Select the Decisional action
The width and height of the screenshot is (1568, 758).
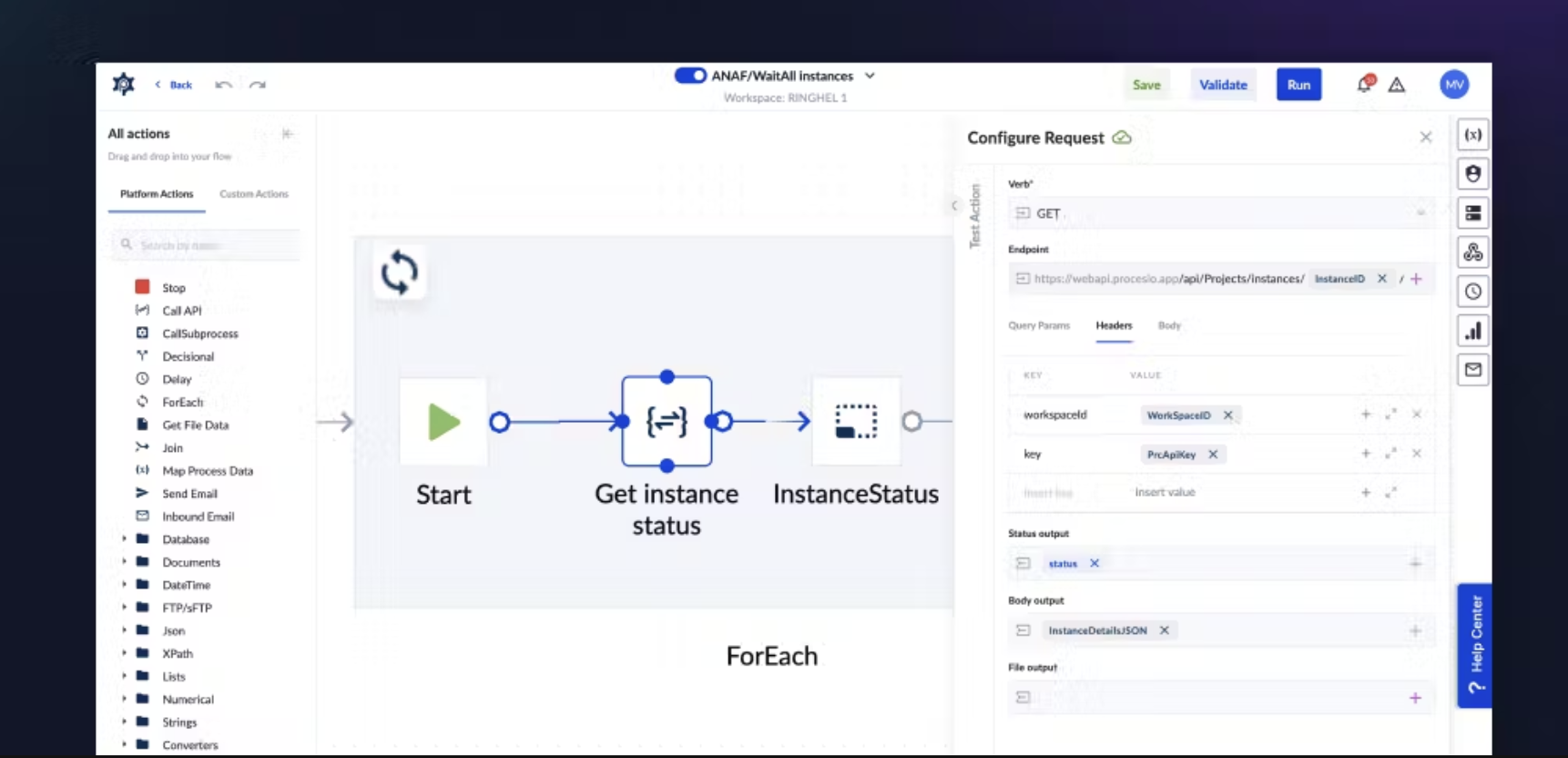point(188,356)
